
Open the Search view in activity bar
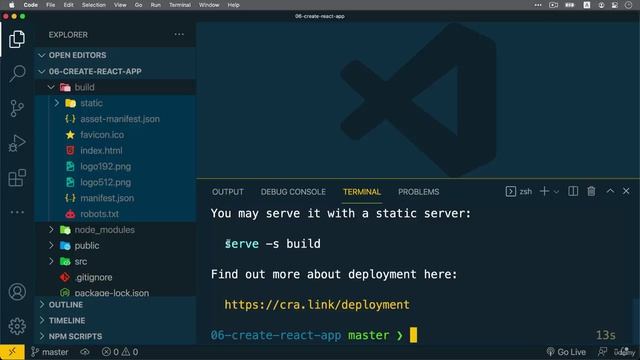click(17, 74)
